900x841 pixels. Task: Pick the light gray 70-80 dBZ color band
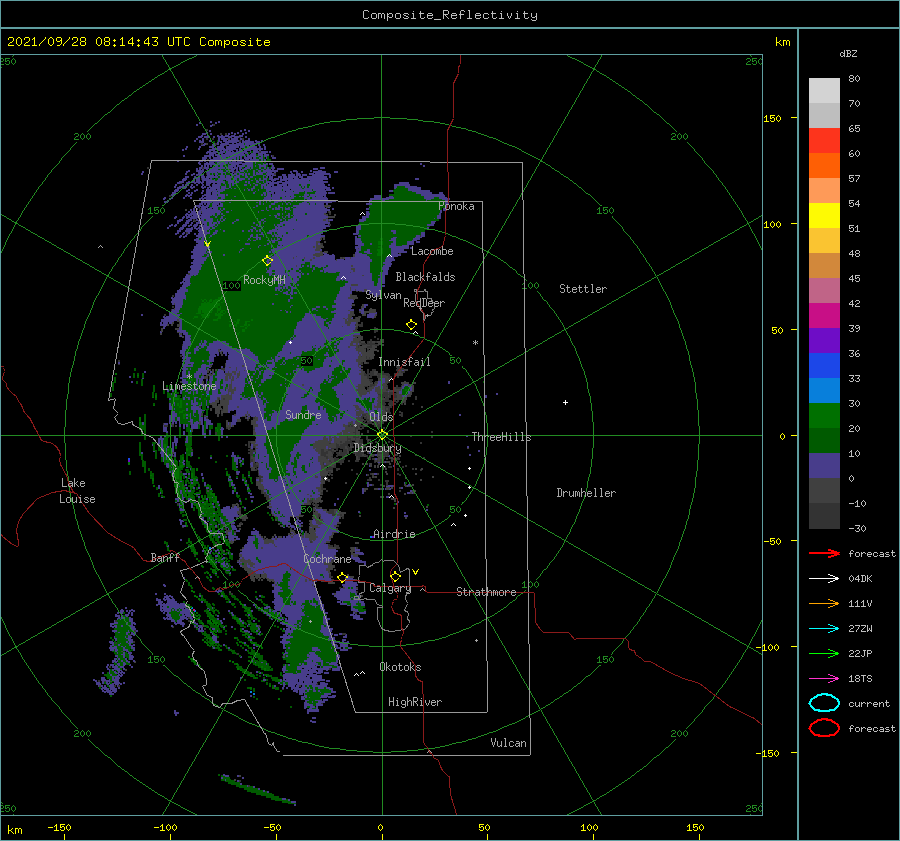824,91
